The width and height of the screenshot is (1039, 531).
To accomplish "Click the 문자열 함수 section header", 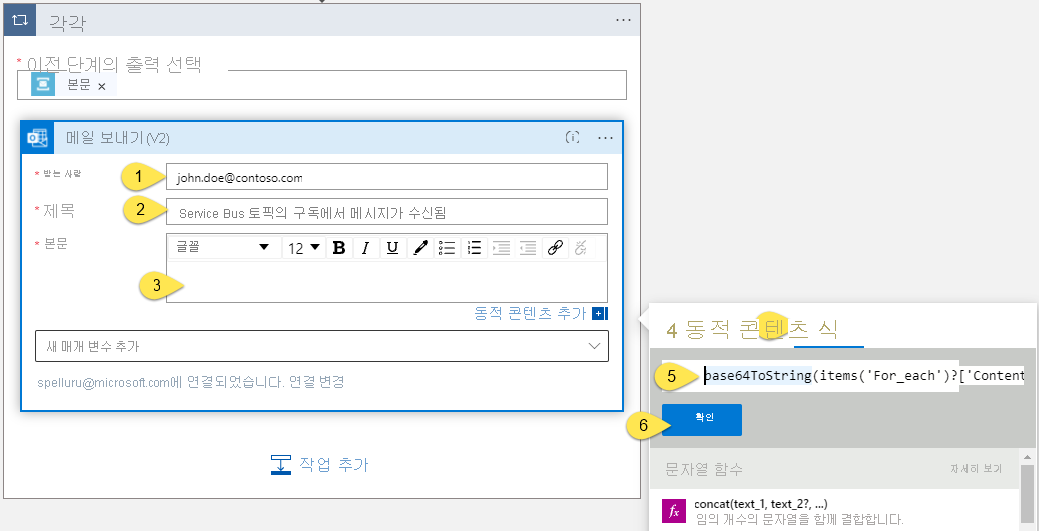I will pyautogui.click(x=704, y=469).
